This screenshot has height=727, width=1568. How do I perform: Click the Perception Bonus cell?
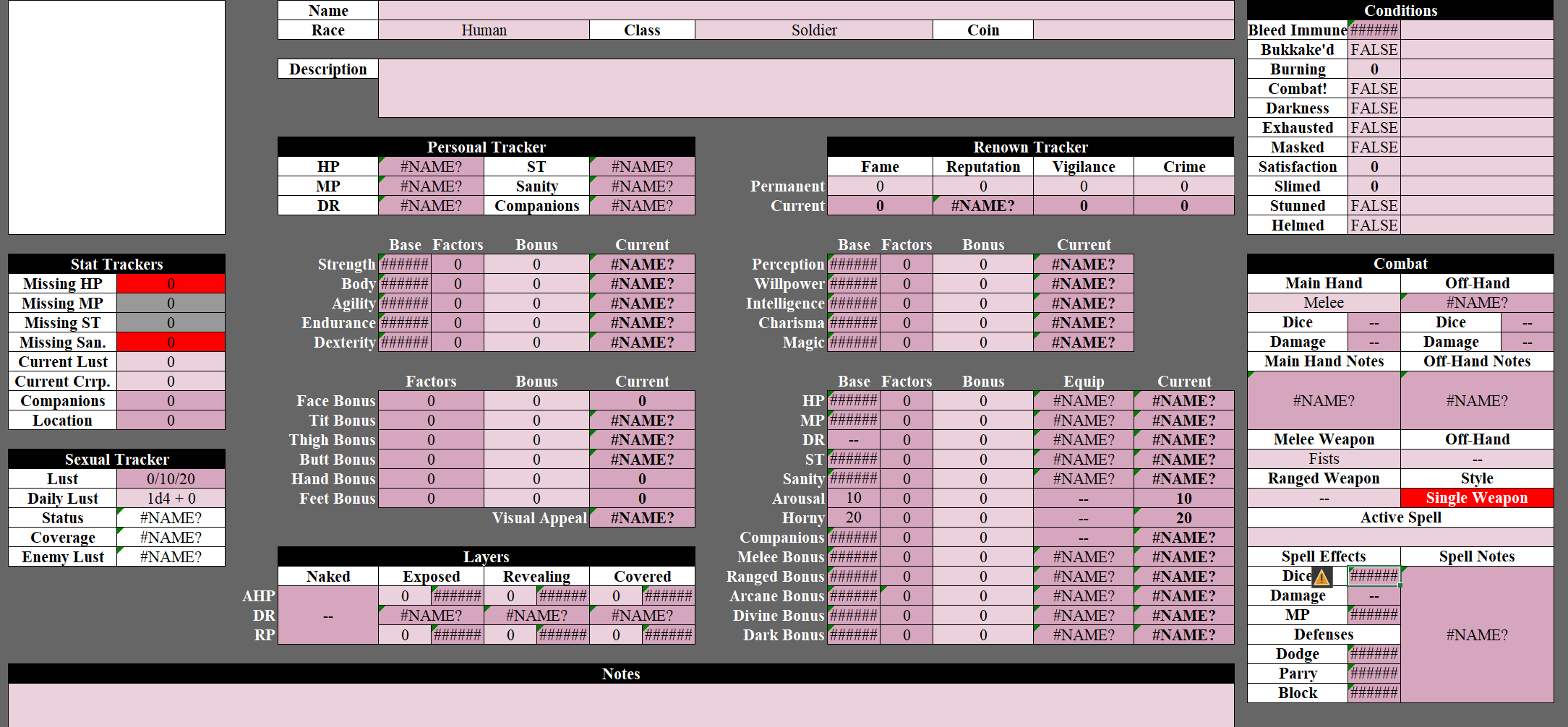(x=983, y=264)
